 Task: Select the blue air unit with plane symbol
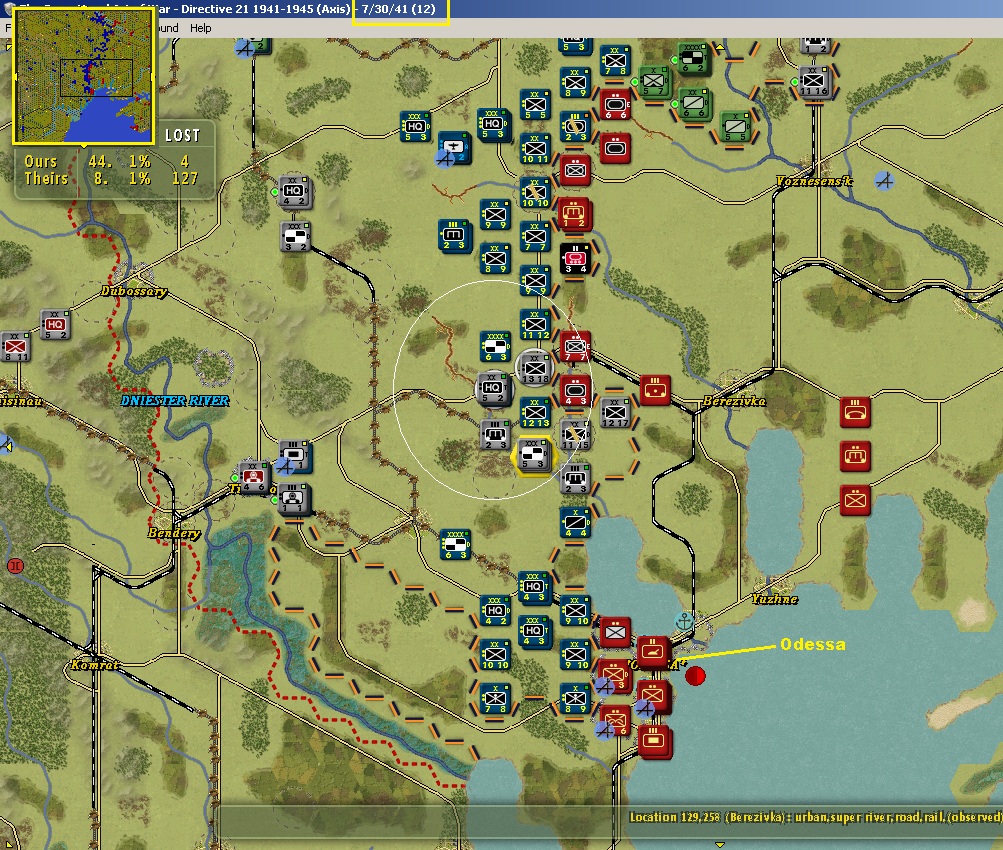pyautogui.click(x=454, y=148)
